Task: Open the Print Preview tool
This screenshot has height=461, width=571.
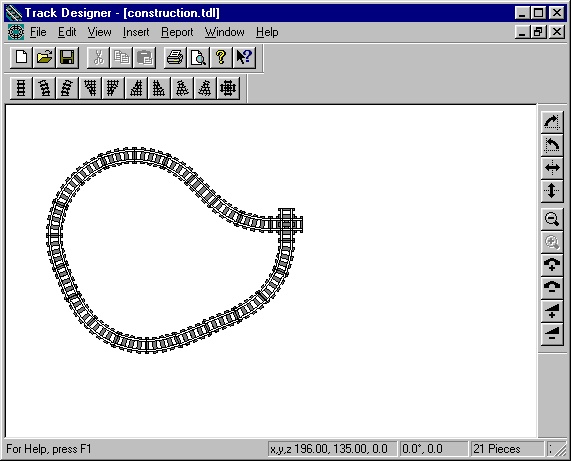Action: (198, 58)
